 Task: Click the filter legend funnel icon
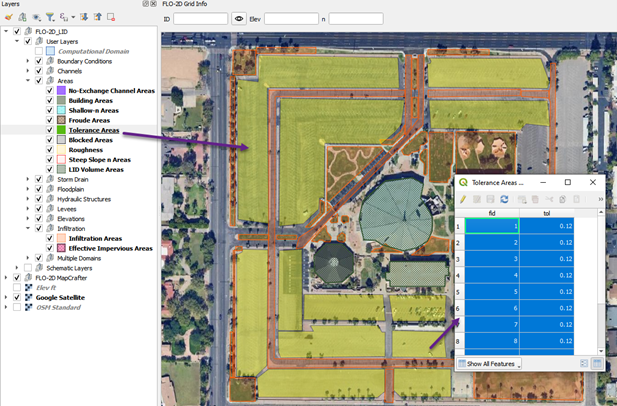[x=50, y=17]
